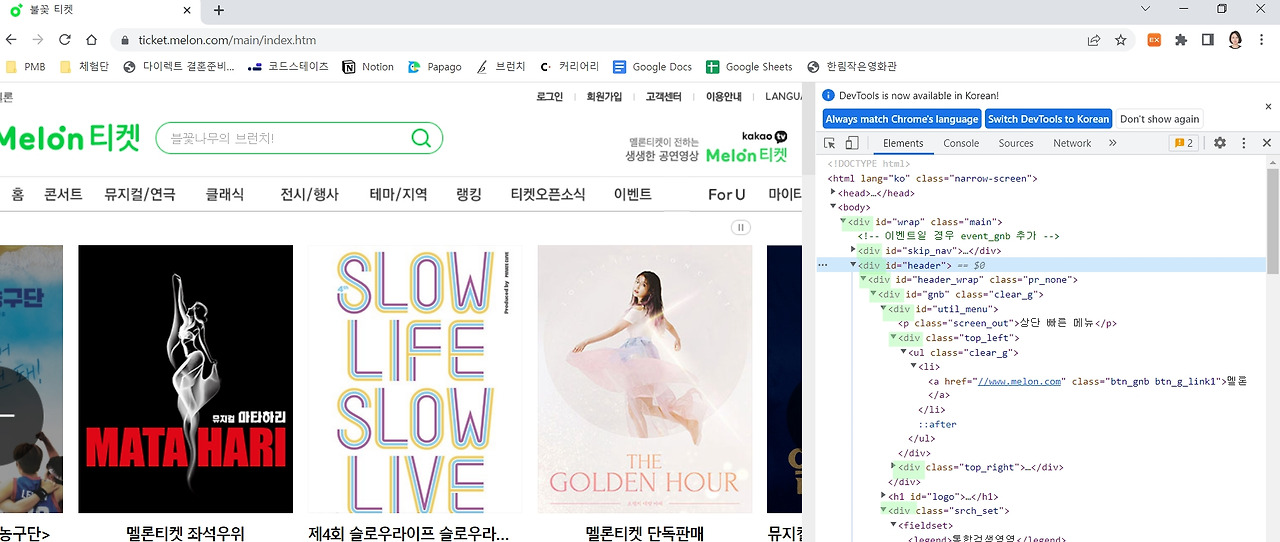The width and height of the screenshot is (1280, 542).
Task: Switch to the Console tab
Action: click(961, 143)
